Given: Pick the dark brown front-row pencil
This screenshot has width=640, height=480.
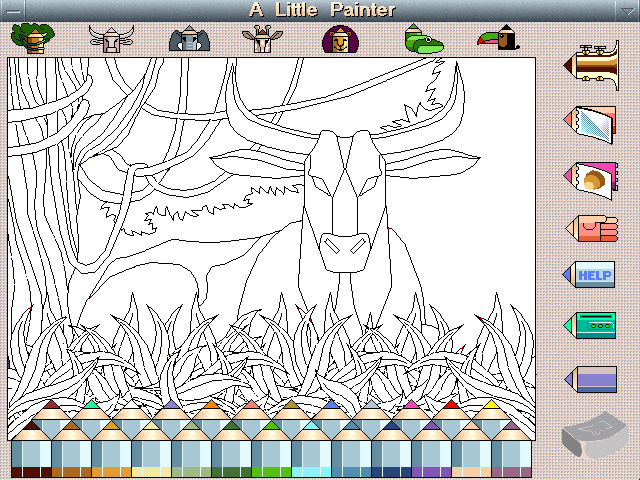Looking at the screenshot, I should [31, 451].
